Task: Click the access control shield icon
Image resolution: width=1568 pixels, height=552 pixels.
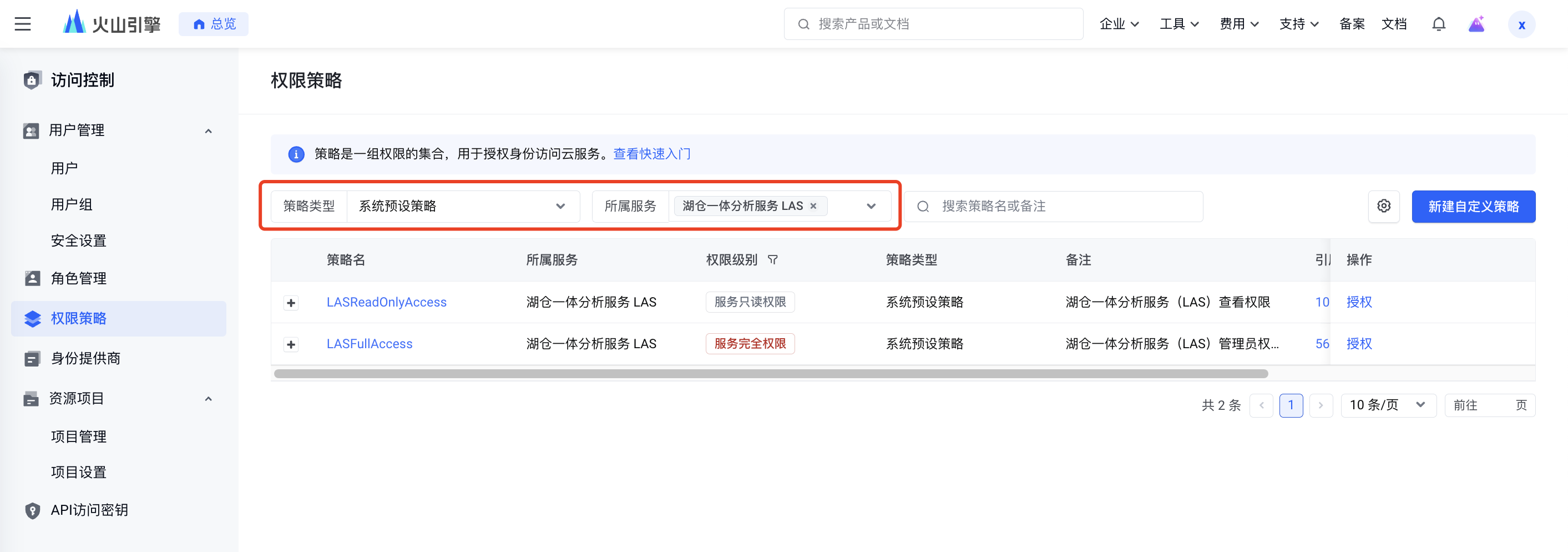Action: click(32, 80)
